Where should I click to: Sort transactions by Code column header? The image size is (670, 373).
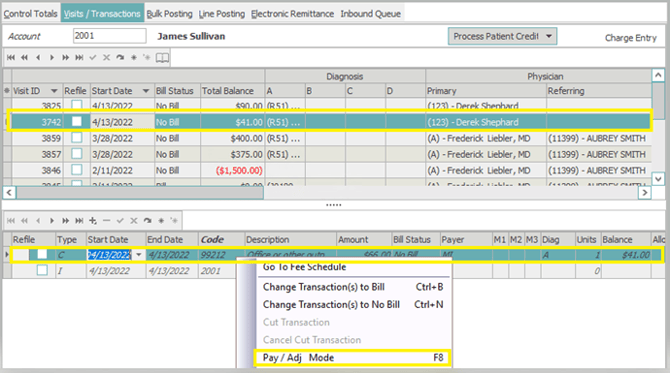click(x=221, y=240)
